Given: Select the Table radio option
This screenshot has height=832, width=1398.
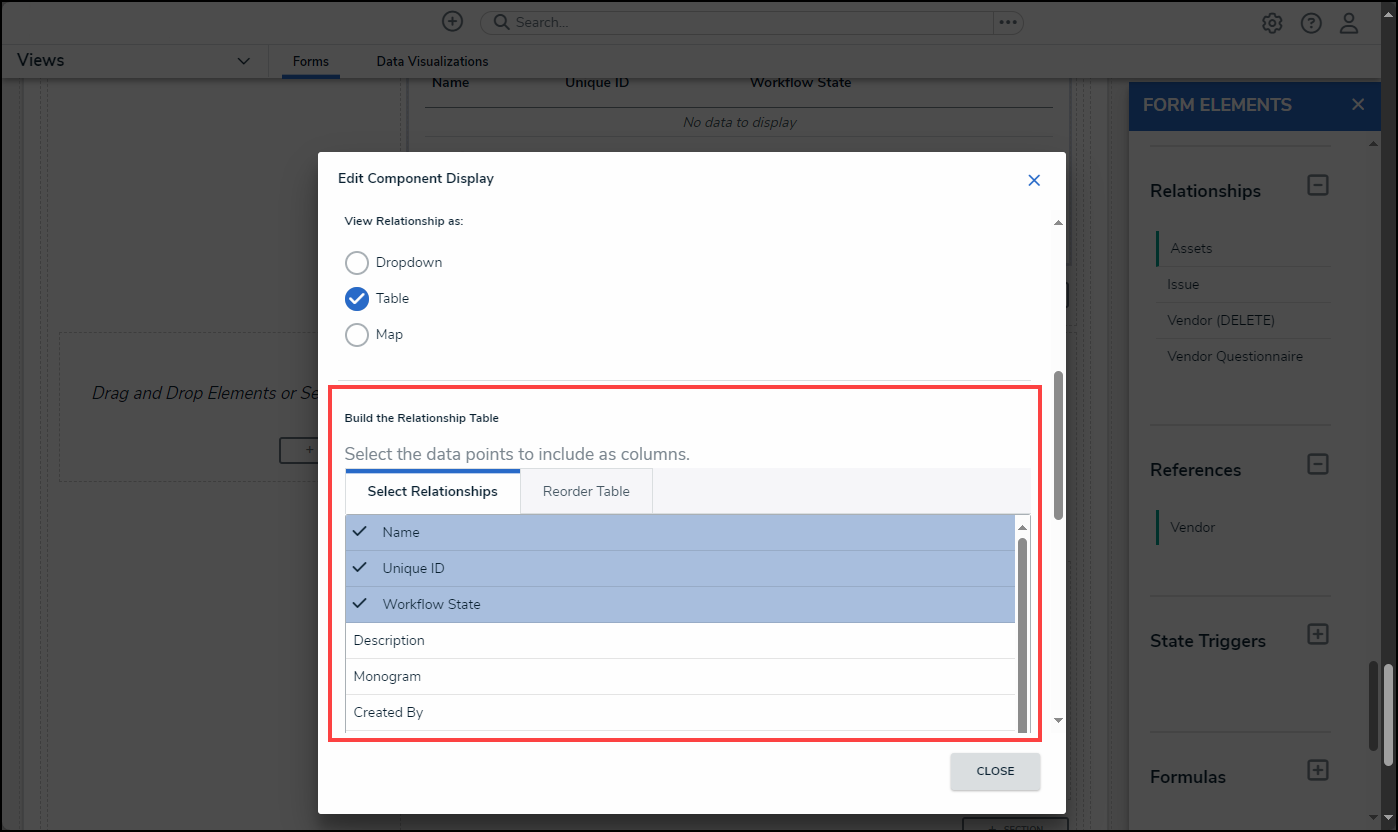Looking at the screenshot, I should coord(357,299).
